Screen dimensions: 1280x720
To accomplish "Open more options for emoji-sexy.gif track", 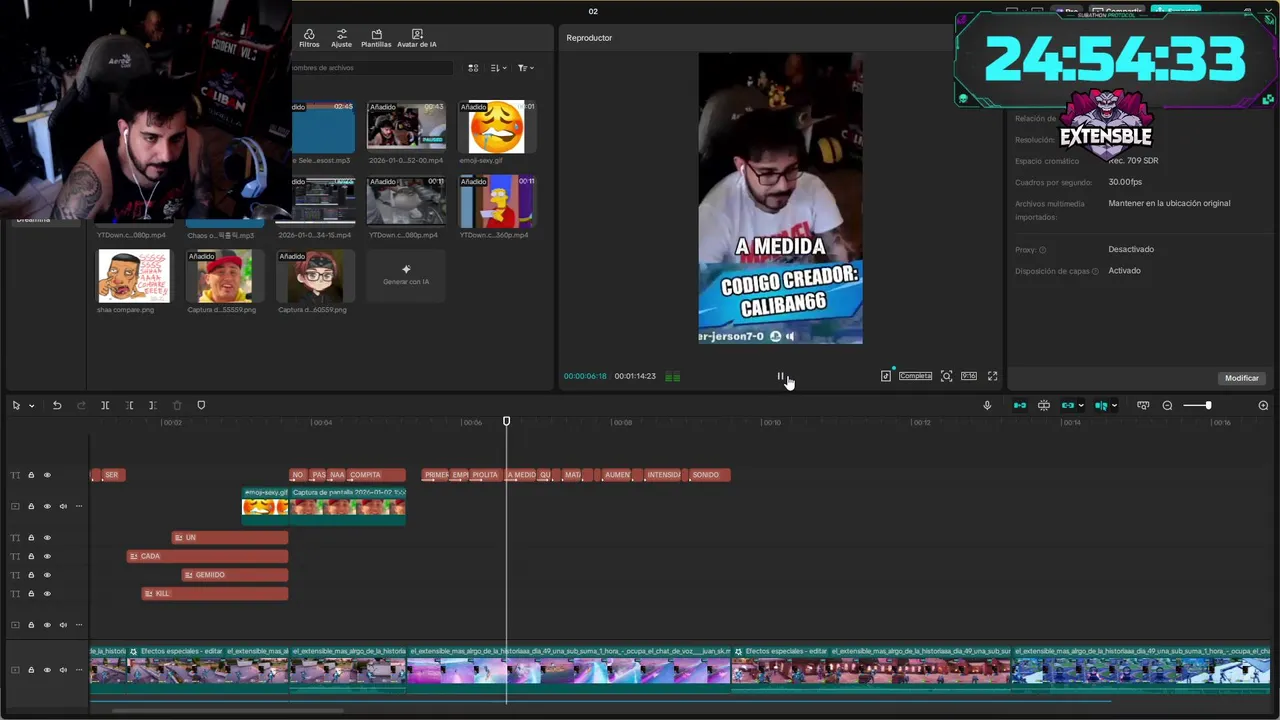I will point(79,506).
